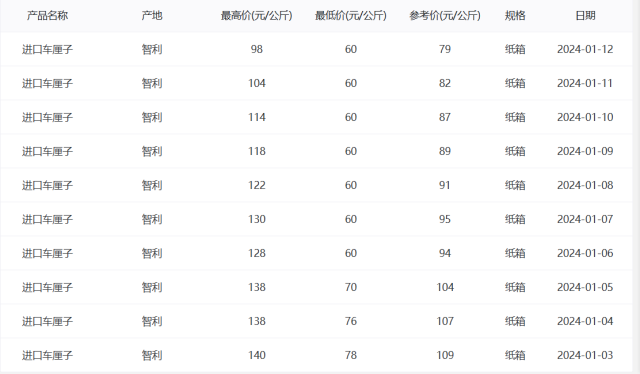Click the 产品名称 column header
This screenshot has height=374, width=640.
click(47, 16)
